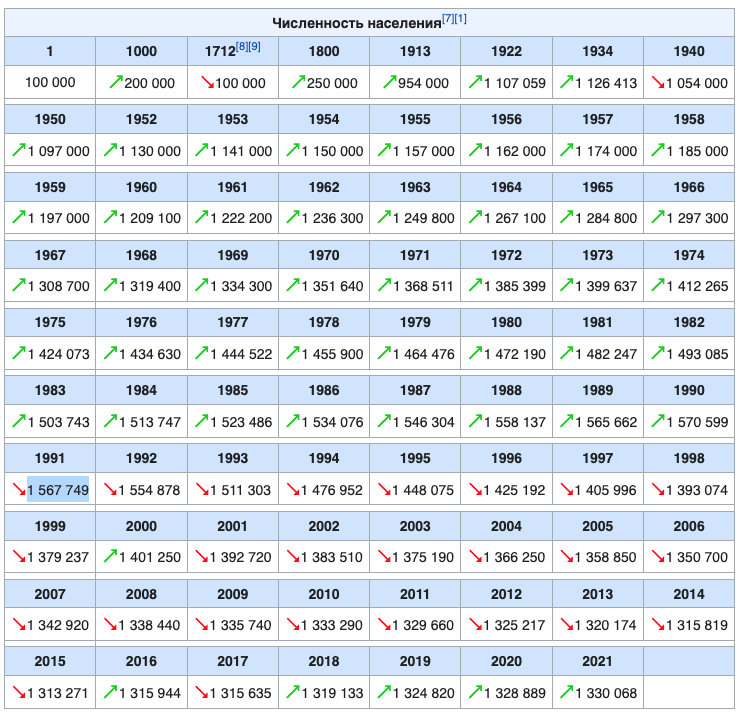Click the 1991 year header cell
Image resolution: width=737 pixels, height=714 pixels.
tap(50, 458)
